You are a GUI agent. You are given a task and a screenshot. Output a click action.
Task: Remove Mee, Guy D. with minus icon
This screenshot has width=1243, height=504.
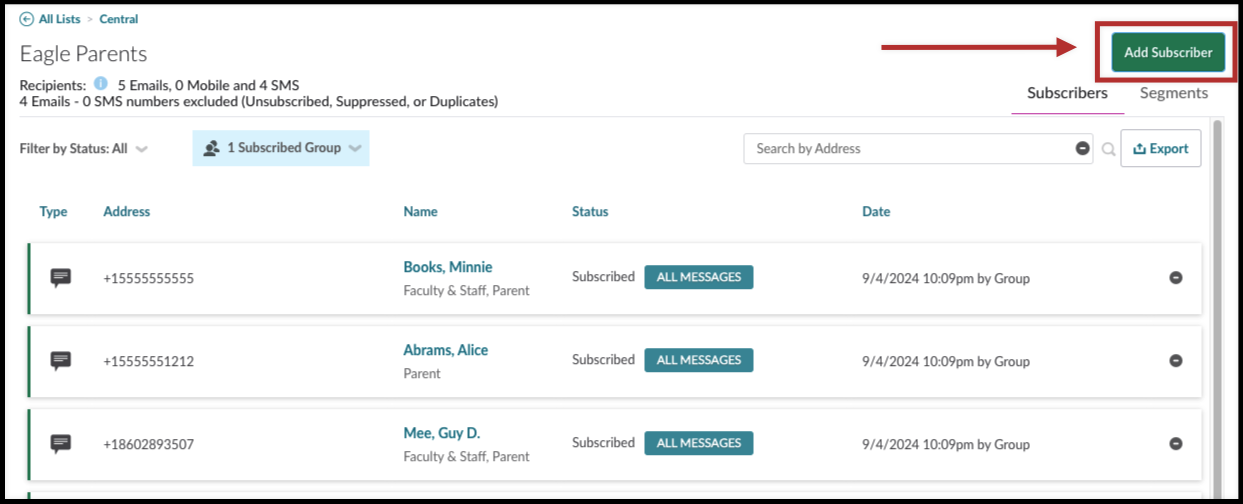(x=1176, y=444)
